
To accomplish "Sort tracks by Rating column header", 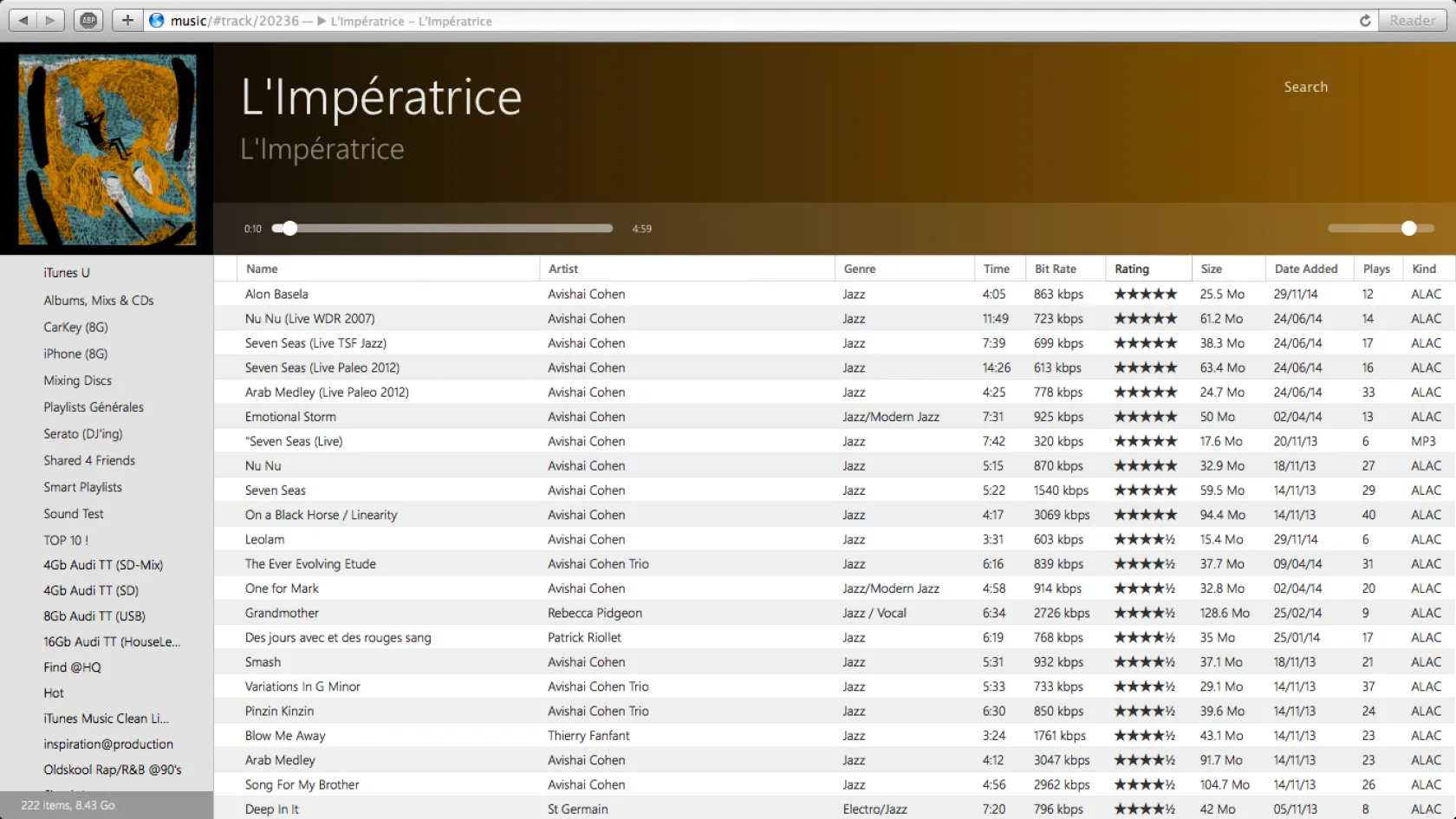I will pos(1131,269).
